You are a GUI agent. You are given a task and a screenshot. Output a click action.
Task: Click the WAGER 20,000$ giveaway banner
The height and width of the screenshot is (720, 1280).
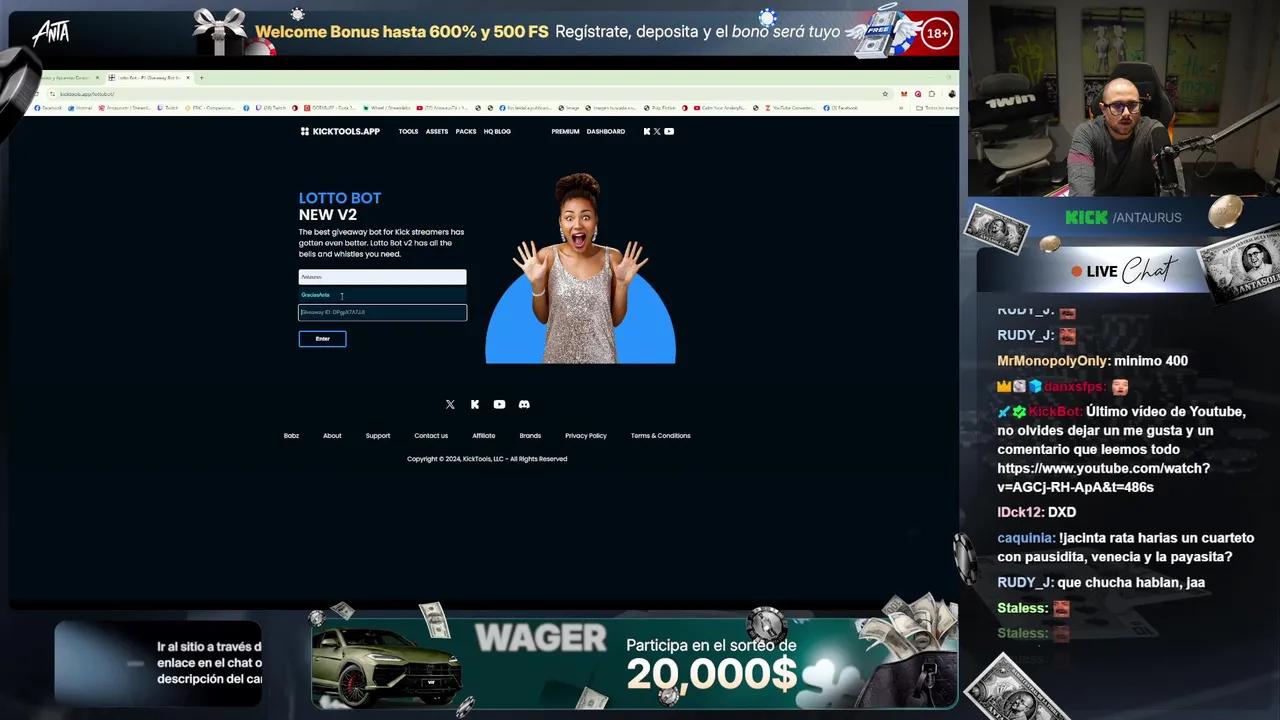point(634,663)
